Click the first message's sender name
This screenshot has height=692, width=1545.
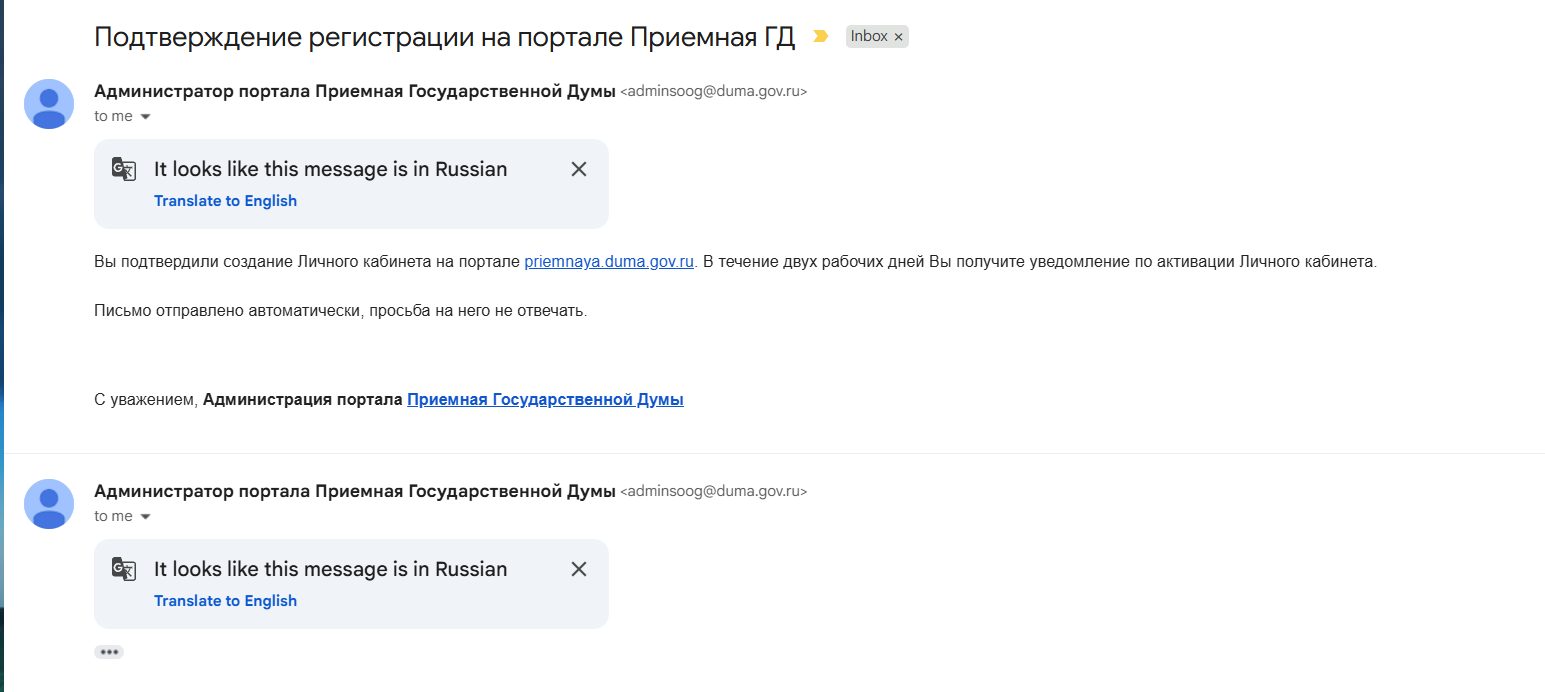[354, 92]
